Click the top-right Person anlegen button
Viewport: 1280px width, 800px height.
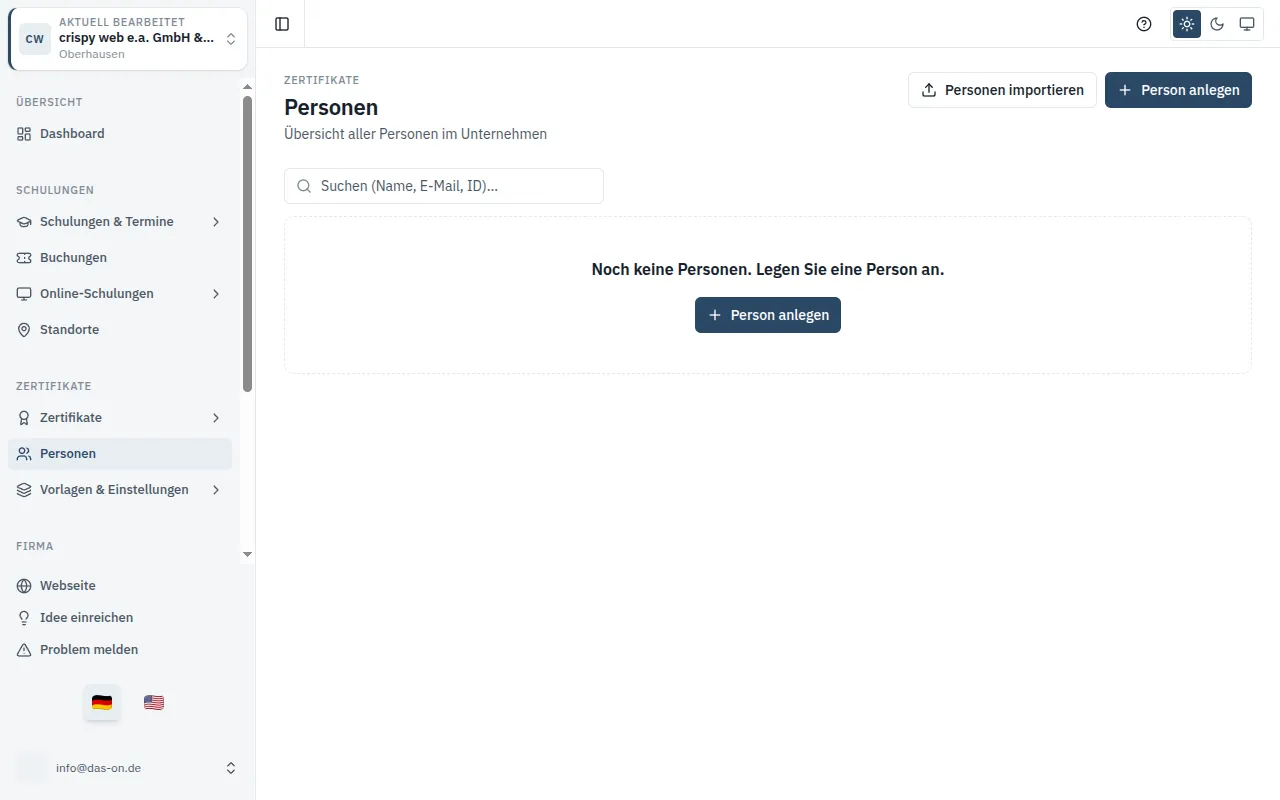(1178, 90)
